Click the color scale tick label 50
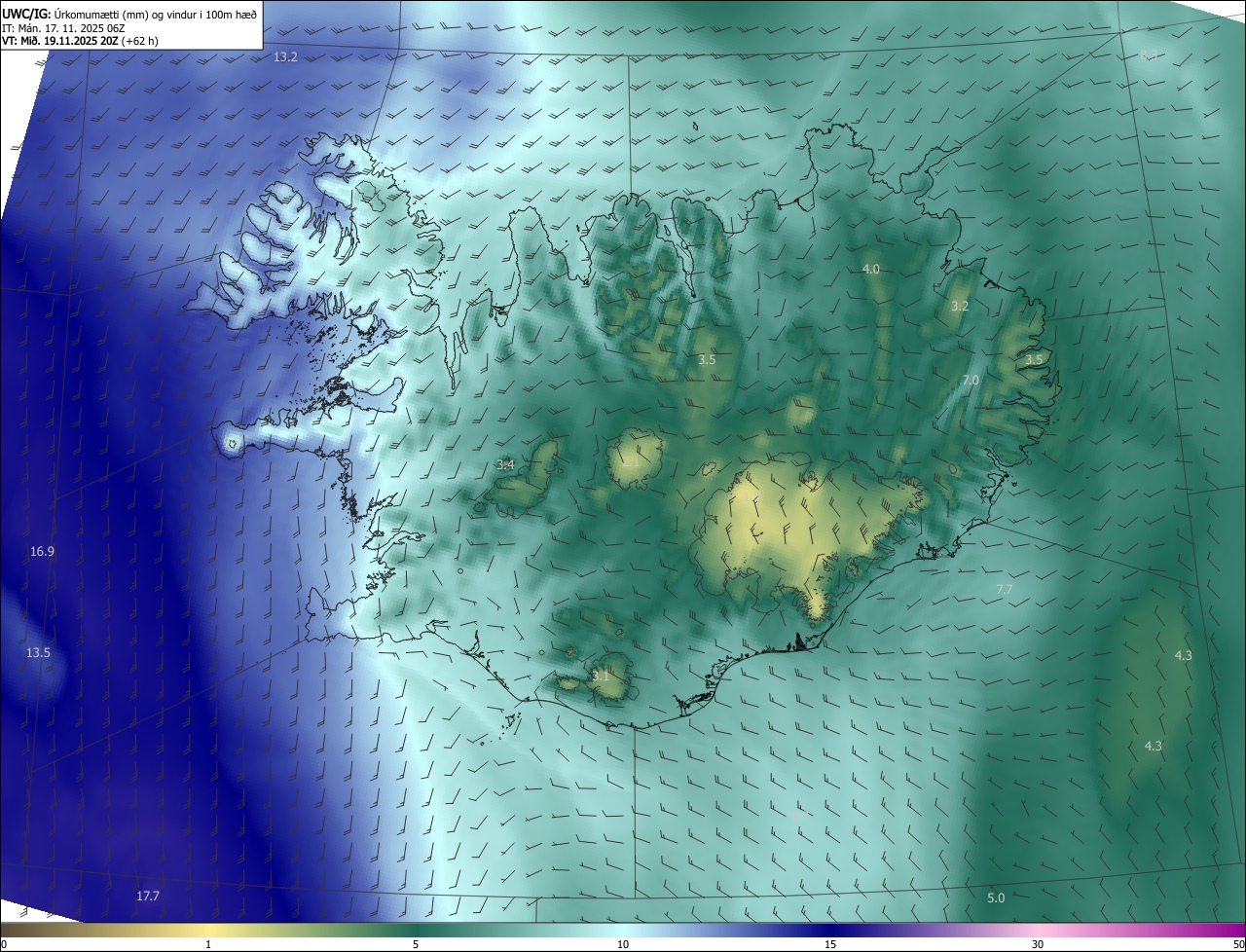The width and height of the screenshot is (1246, 952). (x=1238, y=945)
